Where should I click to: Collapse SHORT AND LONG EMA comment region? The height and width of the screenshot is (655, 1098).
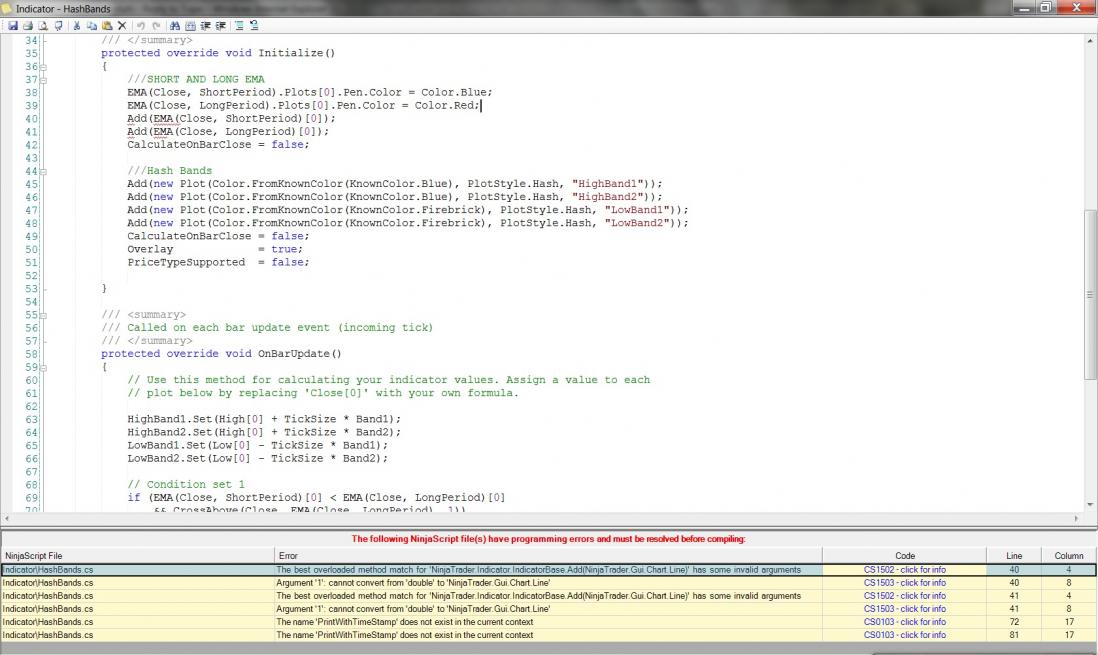coord(43,80)
